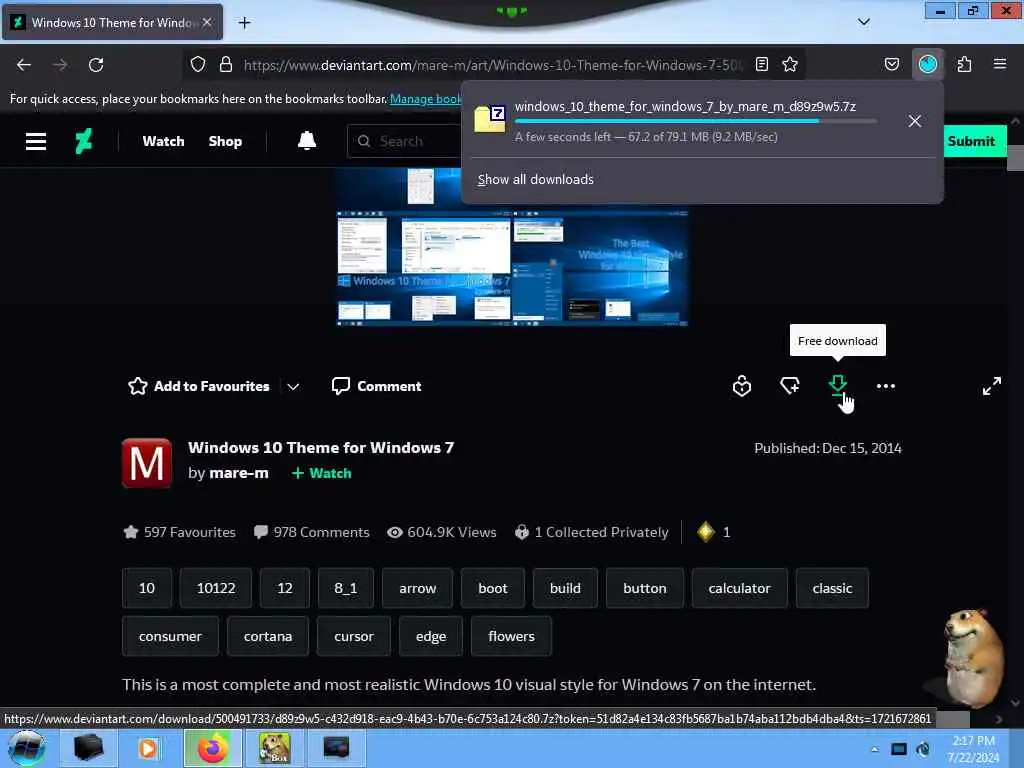
Task: Open the mare-m author link
Action: (x=239, y=473)
